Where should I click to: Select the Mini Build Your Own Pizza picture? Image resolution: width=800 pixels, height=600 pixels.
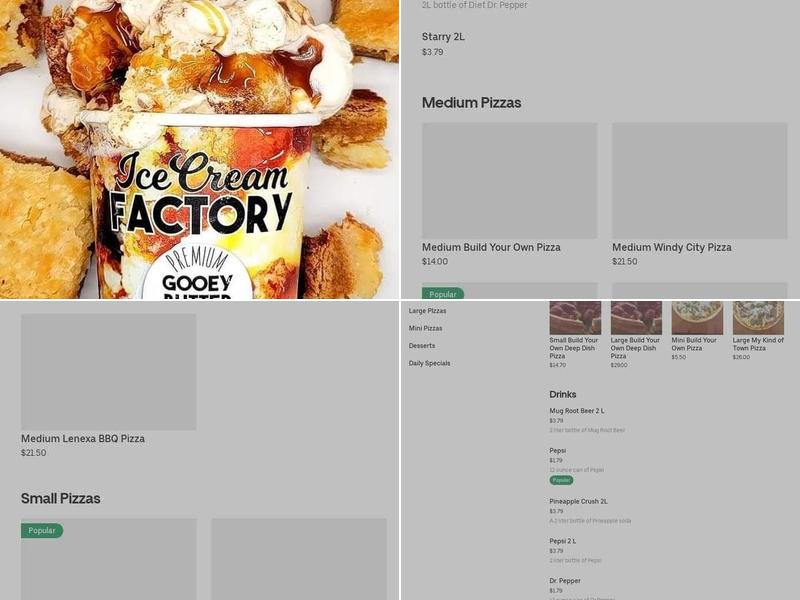pos(697,318)
